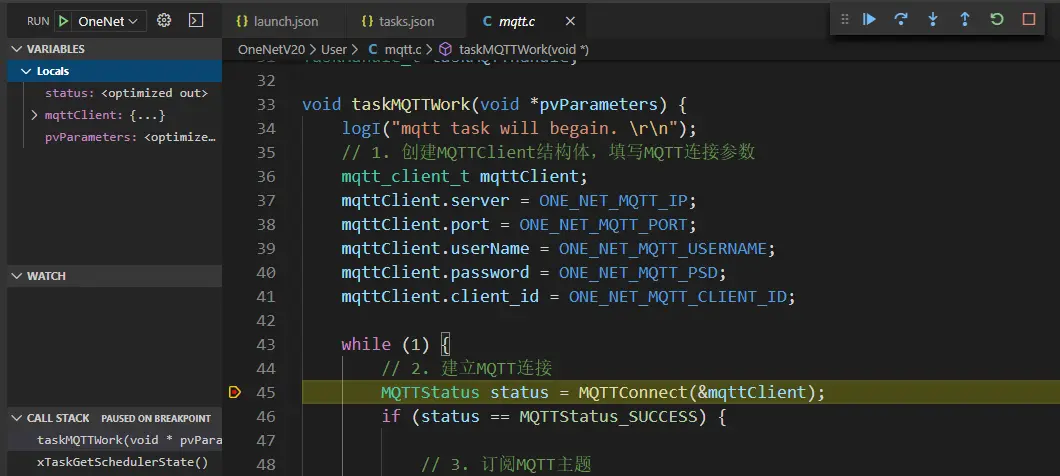This screenshot has width=1060, height=476.
Task: Collapse the VARIABLES section
Action: click(16, 49)
